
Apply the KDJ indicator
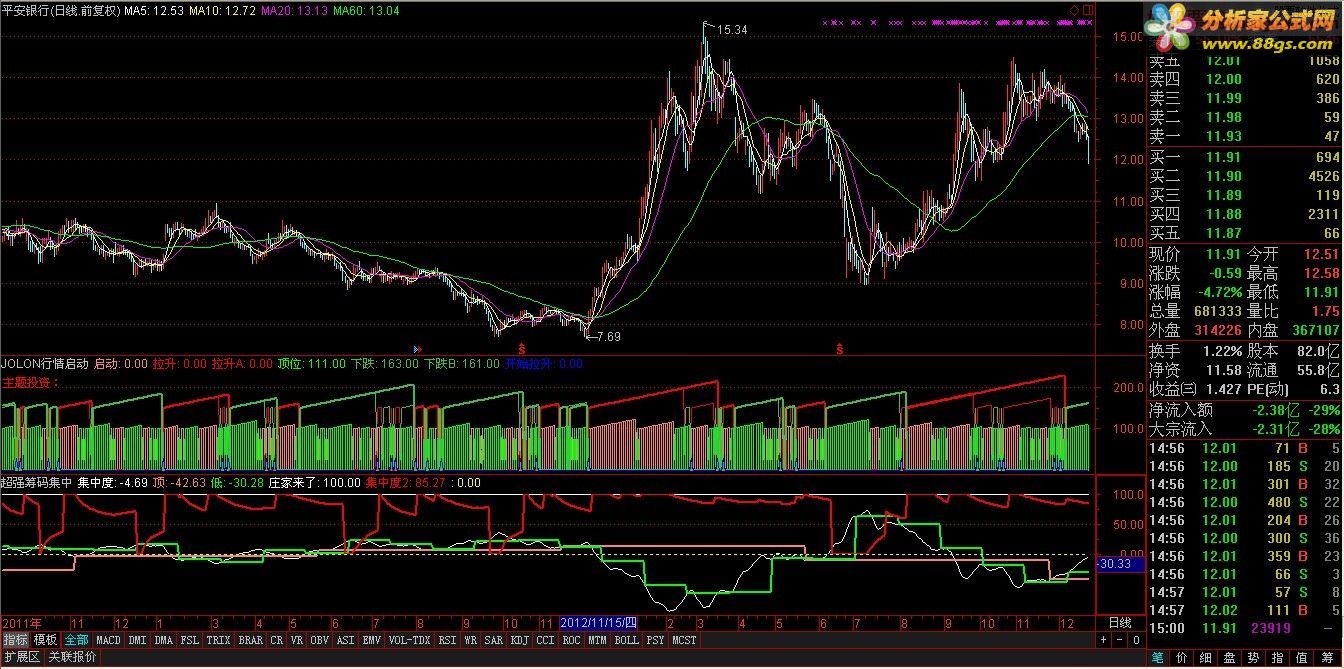coord(520,640)
